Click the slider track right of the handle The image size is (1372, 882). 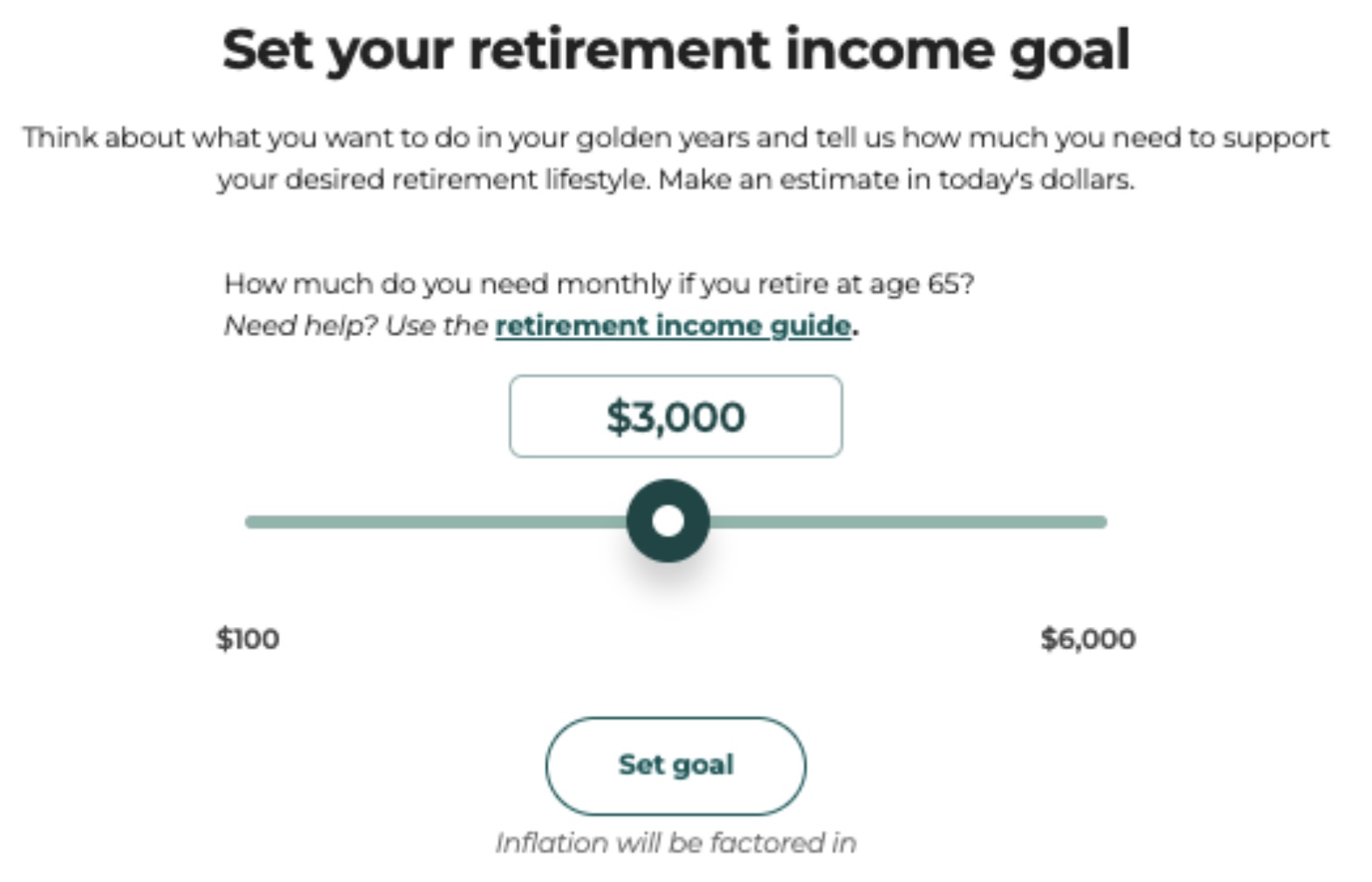pyautogui.click(x=908, y=522)
